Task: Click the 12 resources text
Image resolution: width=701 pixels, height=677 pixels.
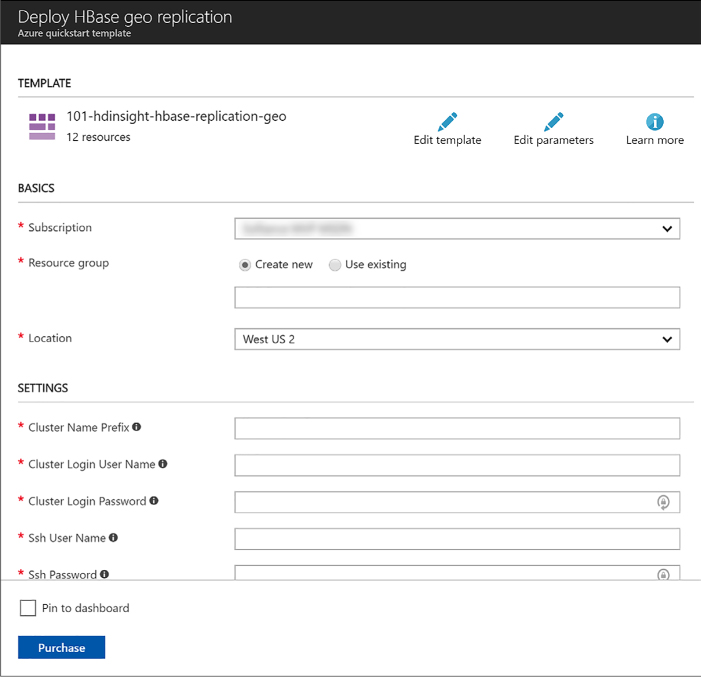Action: tap(98, 137)
